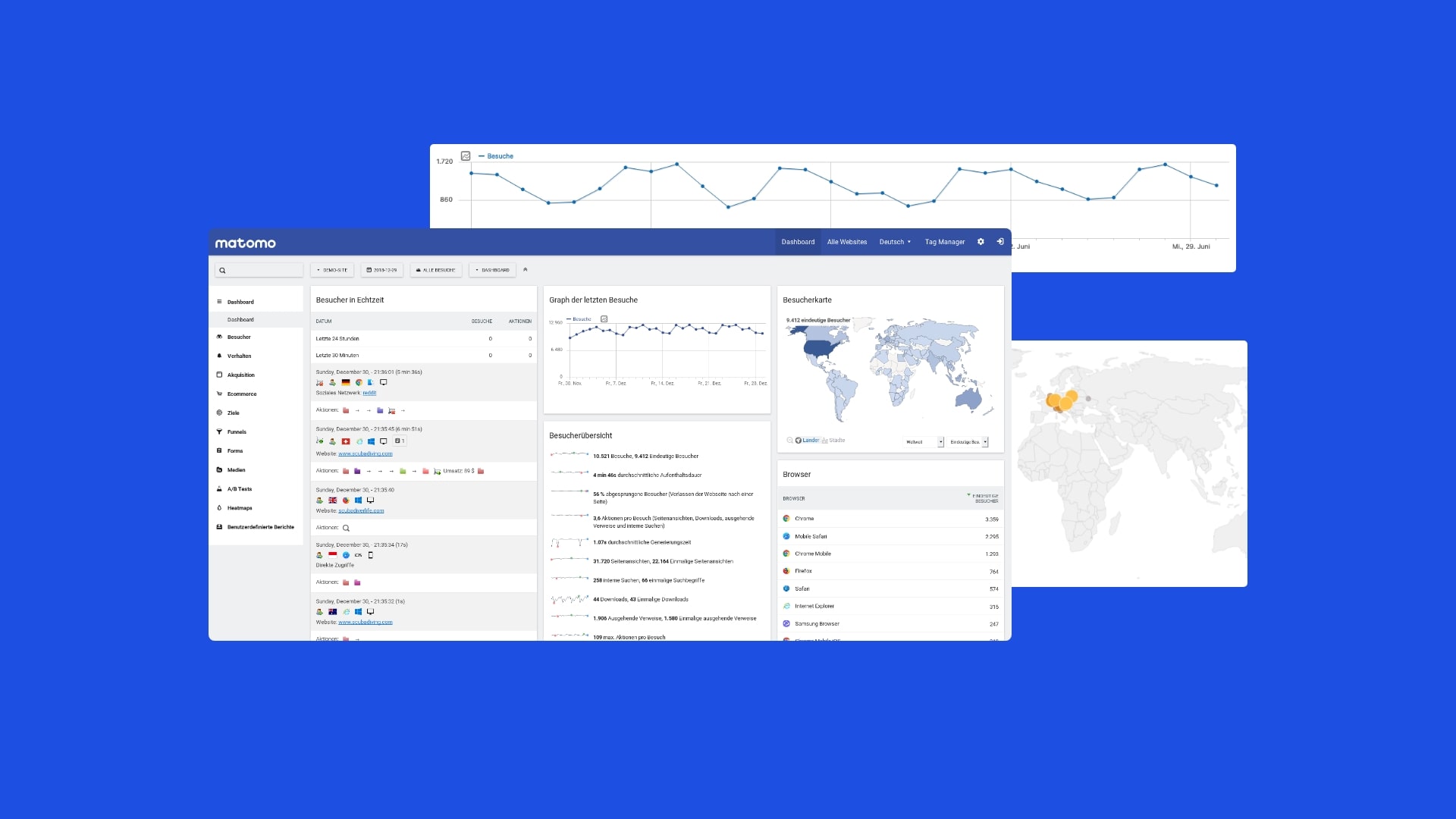1456x819 pixels.
Task: Open Tag Manager from top menu
Action: point(944,242)
